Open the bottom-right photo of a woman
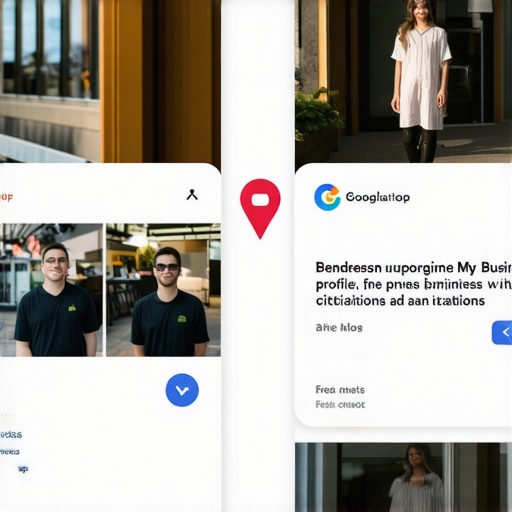The height and width of the screenshot is (512, 512). 403,477
